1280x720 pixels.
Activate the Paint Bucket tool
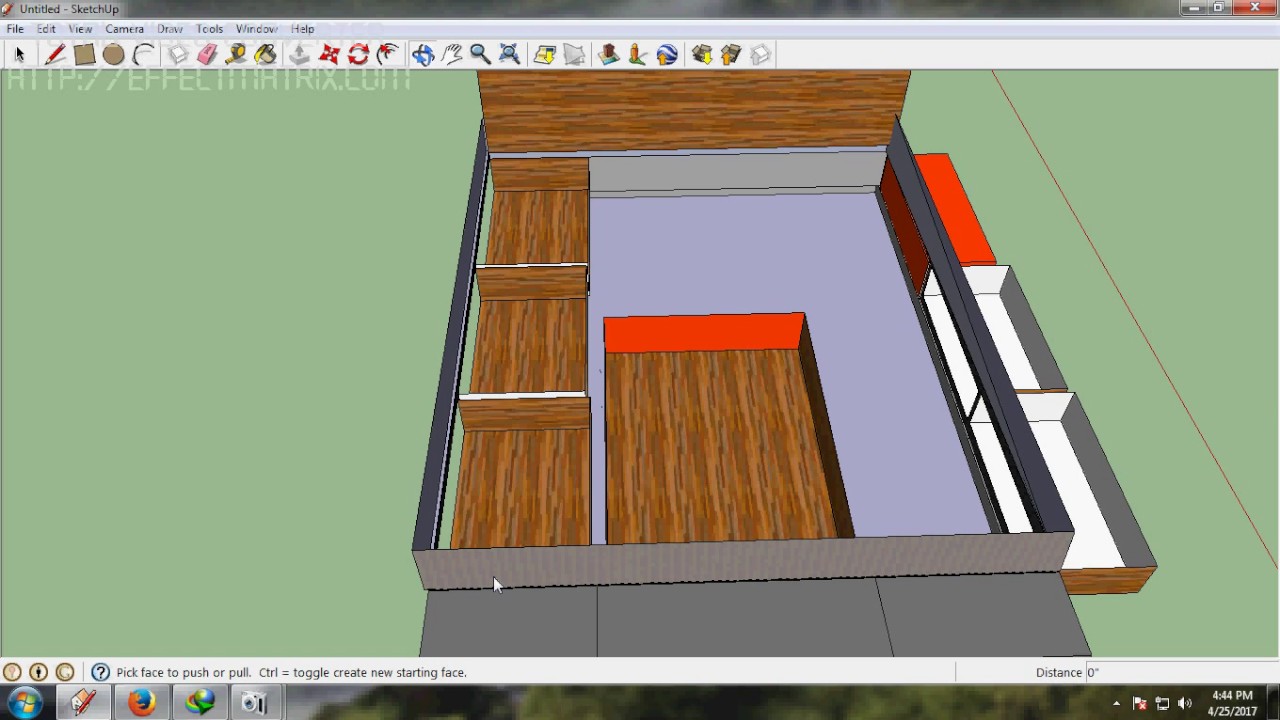[x=265, y=54]
